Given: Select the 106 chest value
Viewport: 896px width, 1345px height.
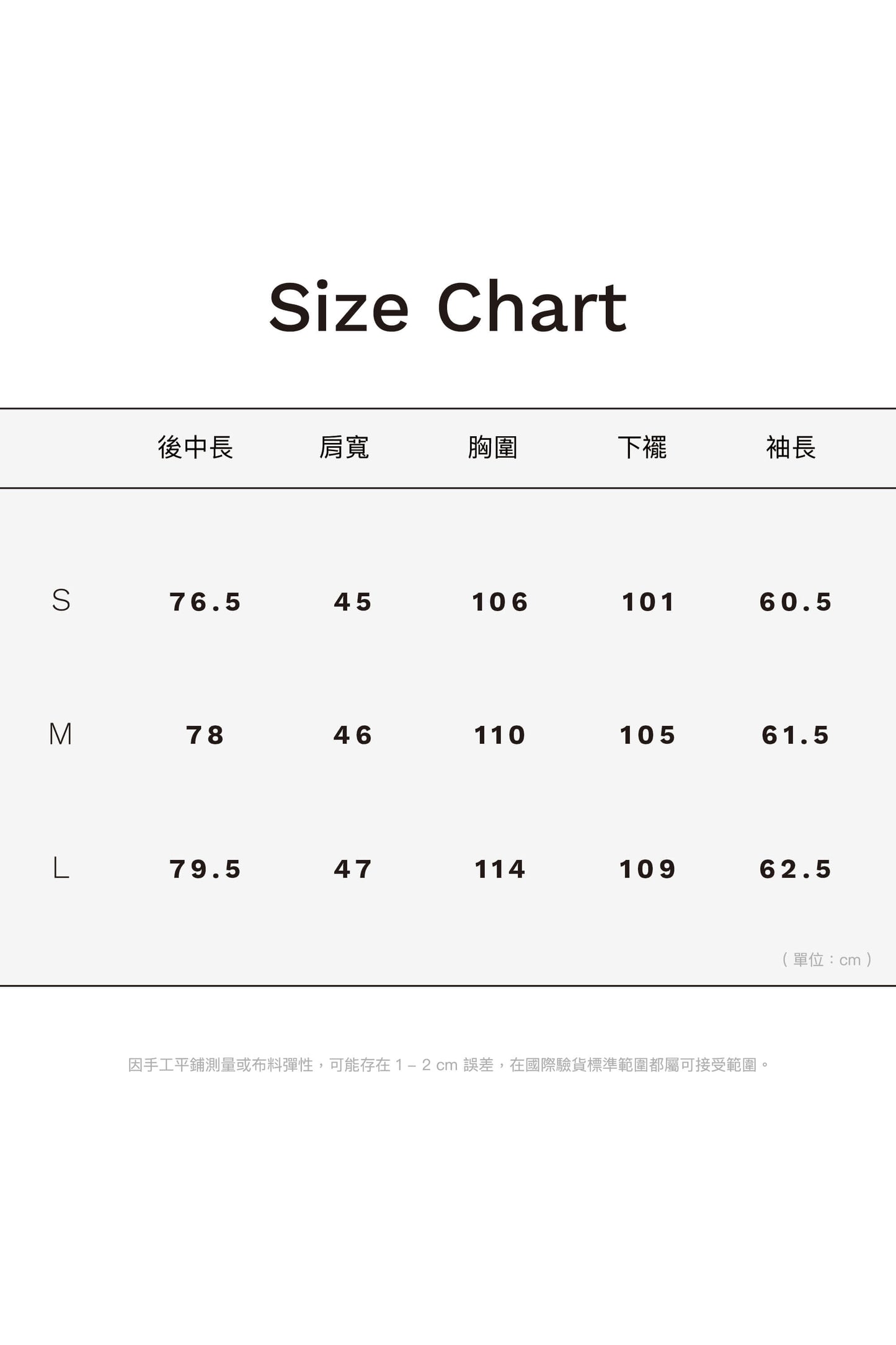Looking at the screenshot, I should 500,602.
